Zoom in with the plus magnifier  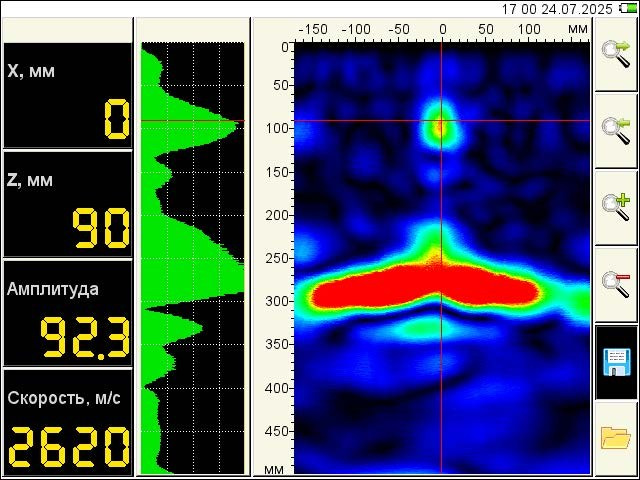pos(616,207)
